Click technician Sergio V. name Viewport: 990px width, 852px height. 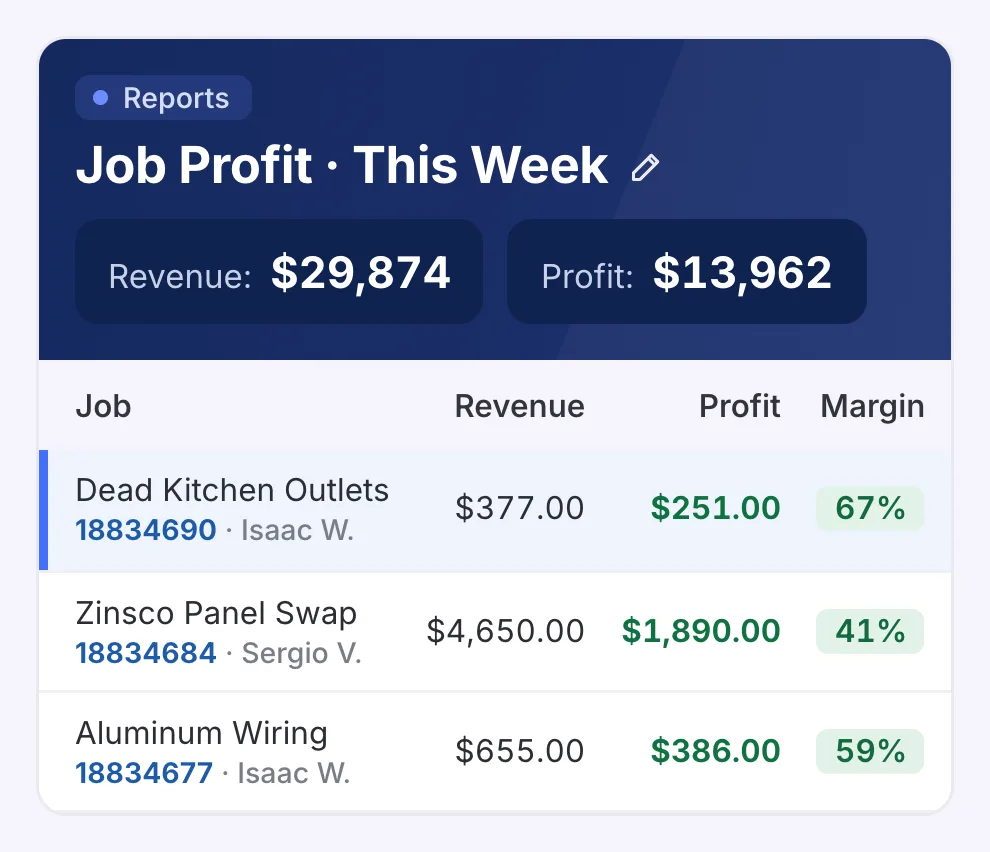pyautogui.click(x=302, y=653)
